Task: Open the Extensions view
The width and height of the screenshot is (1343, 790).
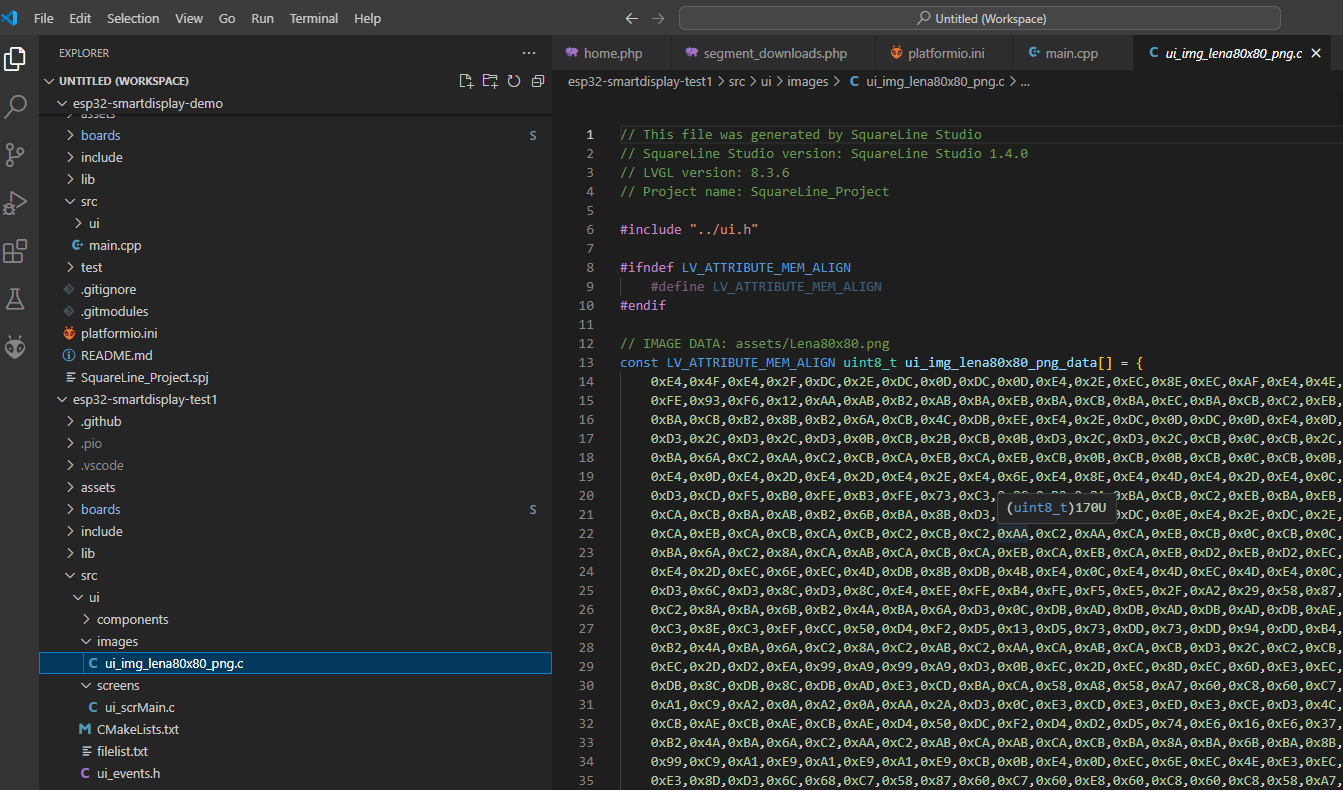Action: point(16,251)
